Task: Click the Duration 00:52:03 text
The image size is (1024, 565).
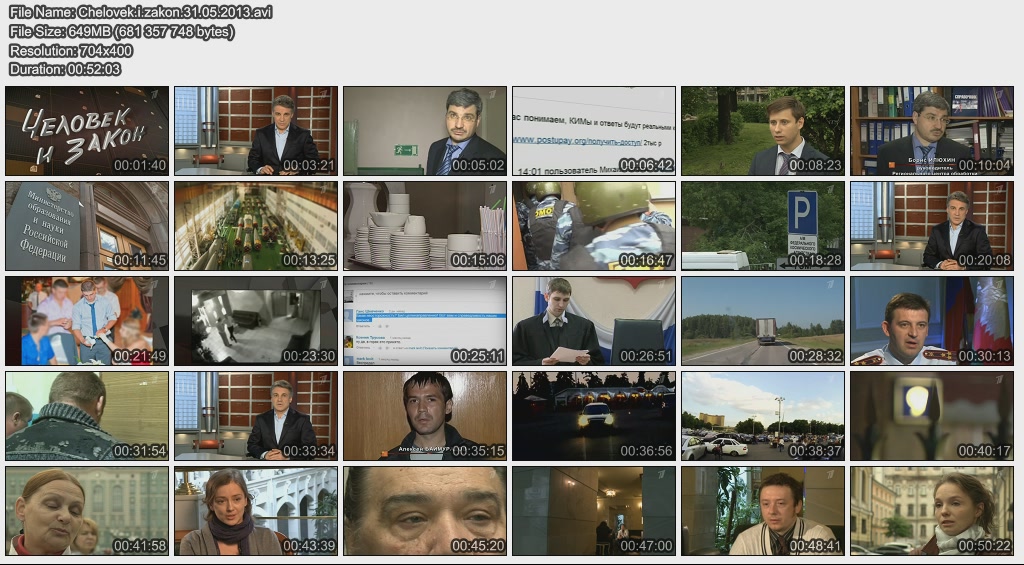Action: [x=65, y=69]
